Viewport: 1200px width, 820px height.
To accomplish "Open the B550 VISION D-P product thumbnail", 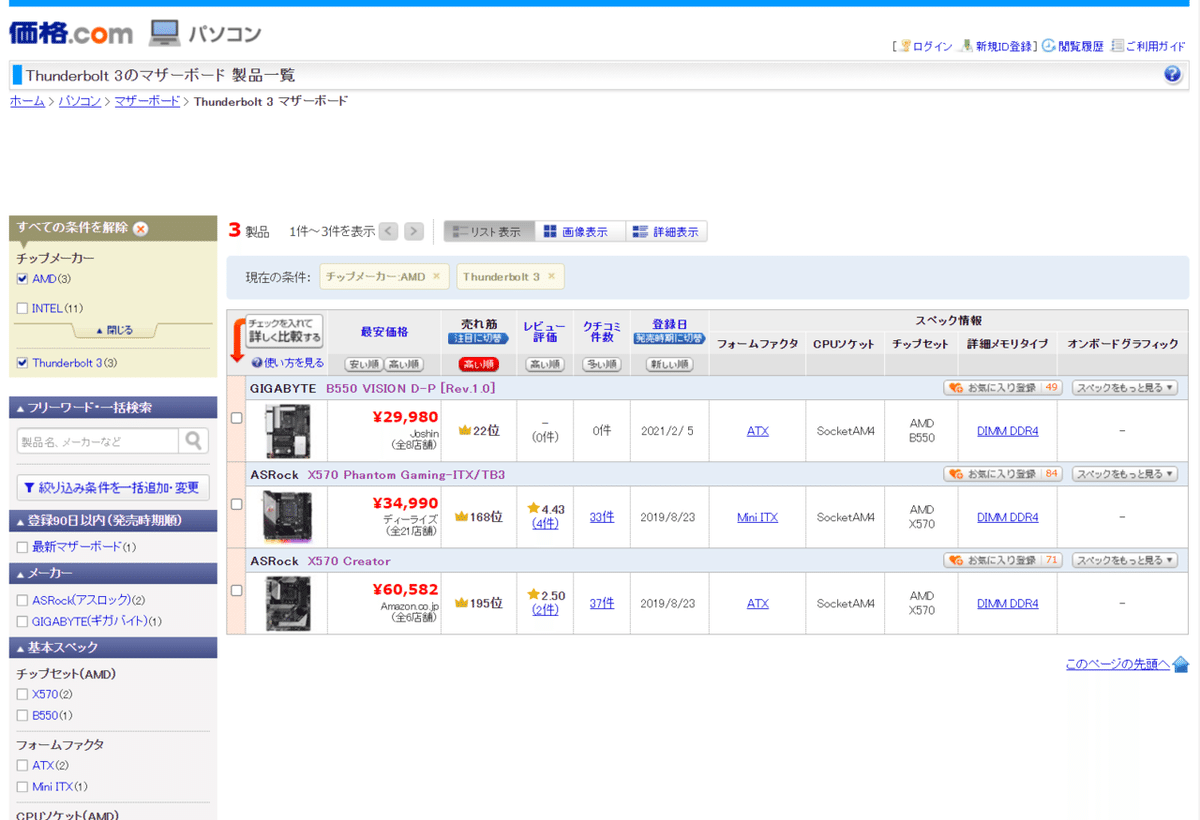I will click(x=288, y=431).
